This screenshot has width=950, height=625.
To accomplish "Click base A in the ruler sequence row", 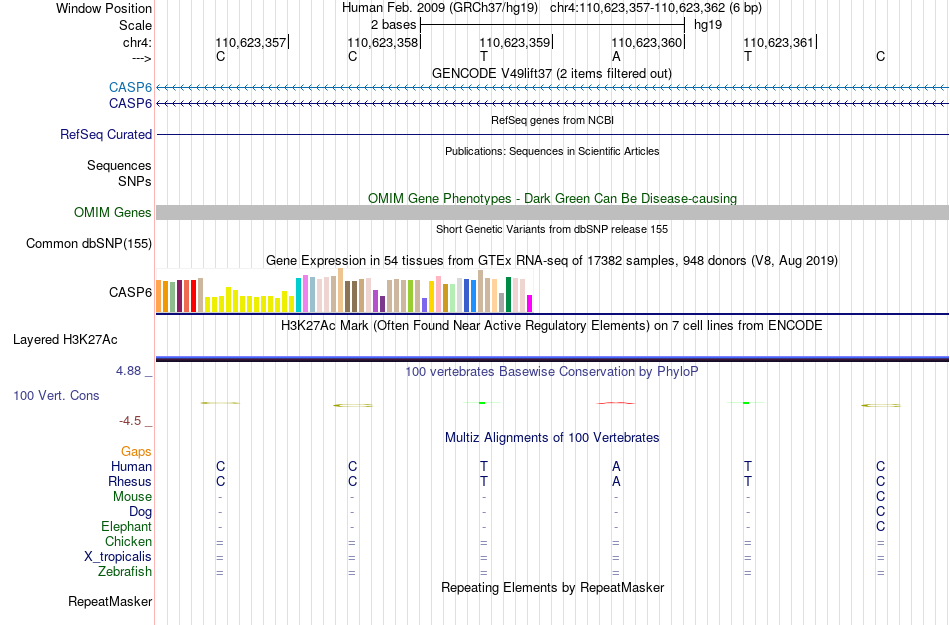I will [x=616, y=56].
